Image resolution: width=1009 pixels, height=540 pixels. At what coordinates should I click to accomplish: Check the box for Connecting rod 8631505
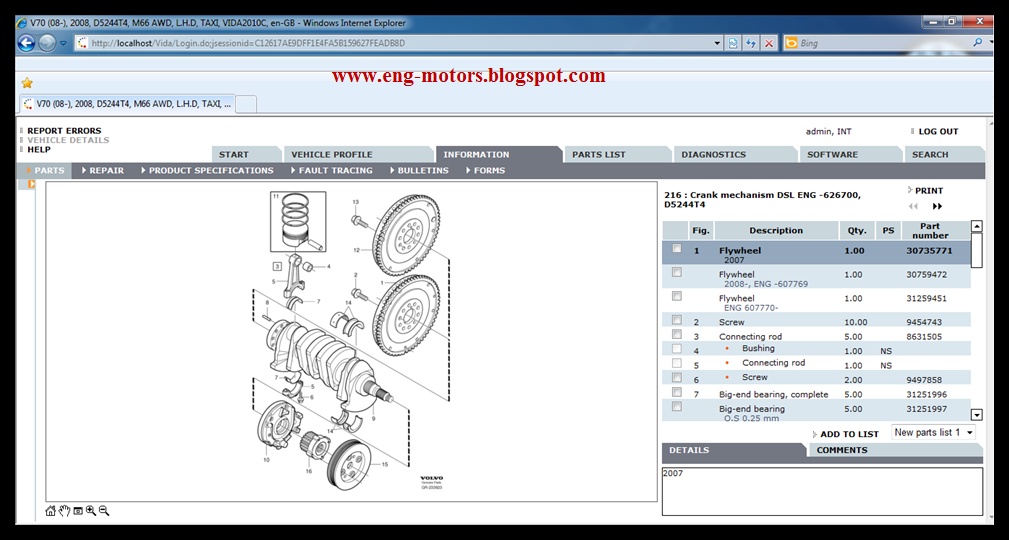point(676,334)
